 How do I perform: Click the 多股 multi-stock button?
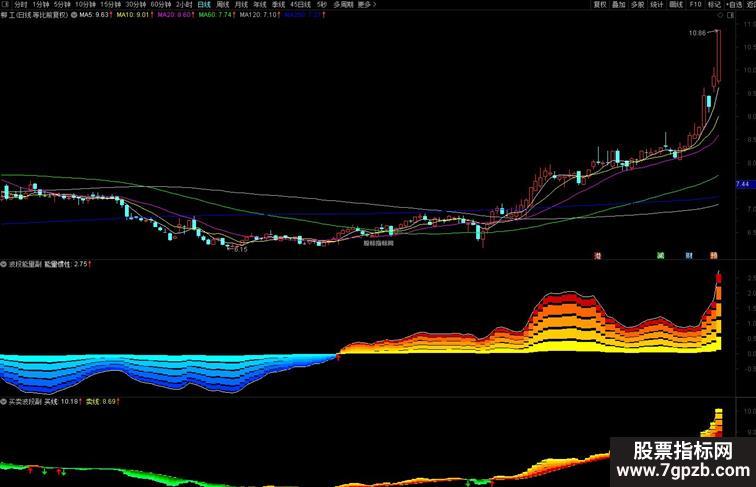(638, 4)
